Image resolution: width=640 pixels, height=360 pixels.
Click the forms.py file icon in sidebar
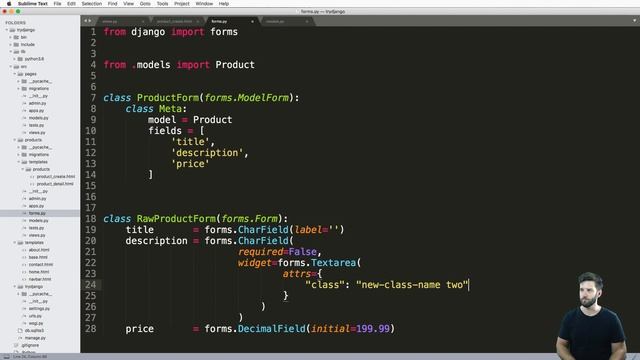24,213
